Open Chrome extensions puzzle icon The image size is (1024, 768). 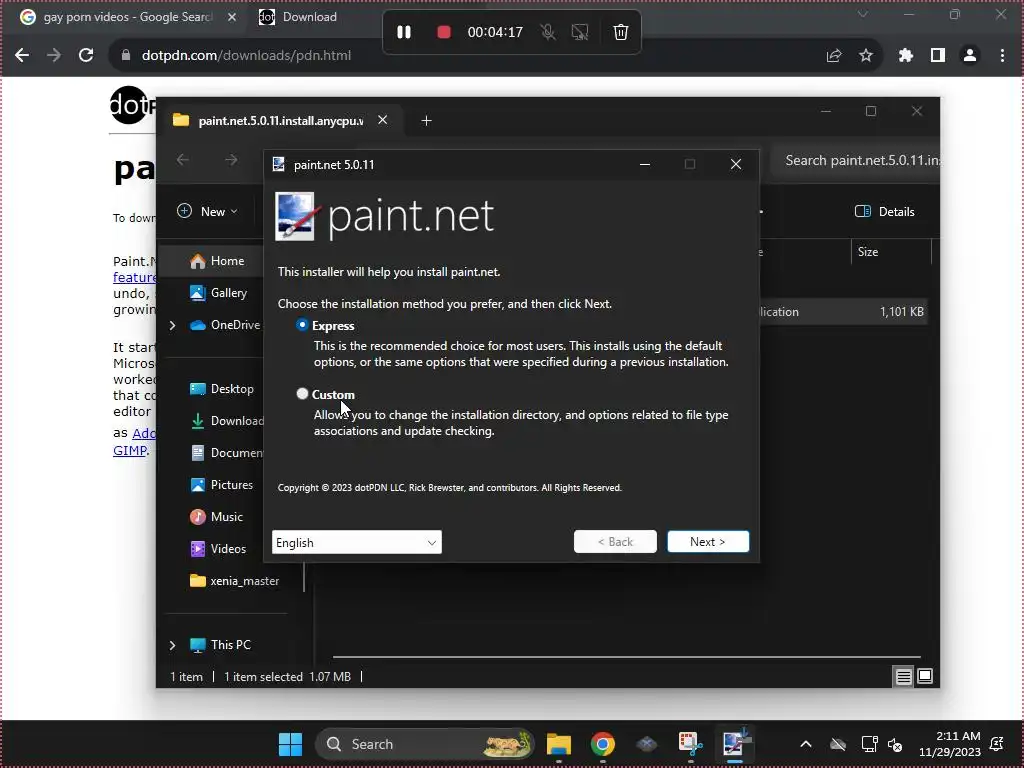(905, 56)
